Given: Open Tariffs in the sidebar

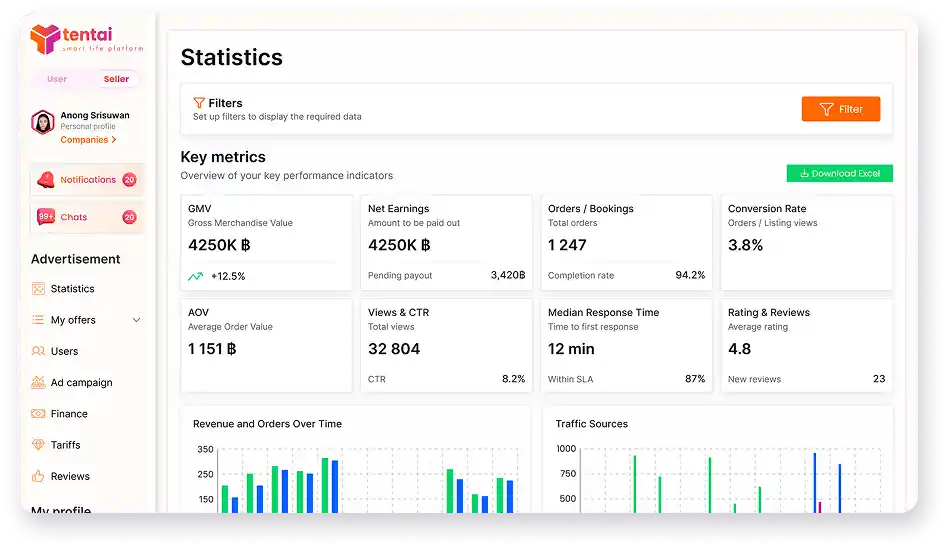Looking at the screenshot, I should [65, 445].
